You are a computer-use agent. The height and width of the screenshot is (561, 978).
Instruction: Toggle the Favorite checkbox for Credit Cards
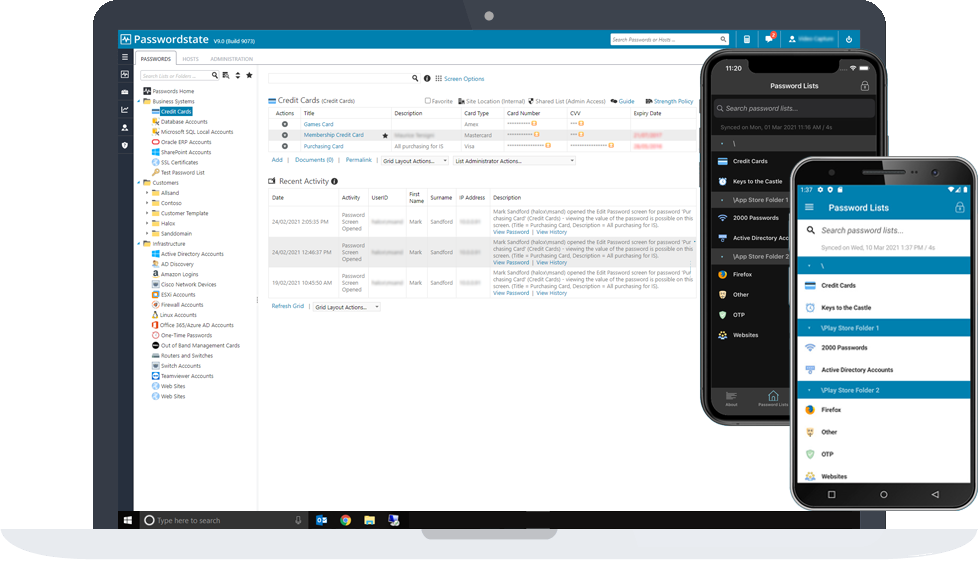(x=428, y=100)
